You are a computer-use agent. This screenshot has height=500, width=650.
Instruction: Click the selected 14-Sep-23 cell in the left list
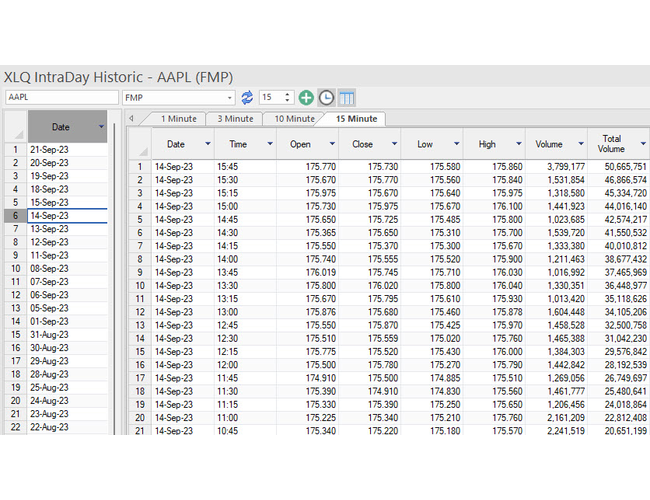67,216
